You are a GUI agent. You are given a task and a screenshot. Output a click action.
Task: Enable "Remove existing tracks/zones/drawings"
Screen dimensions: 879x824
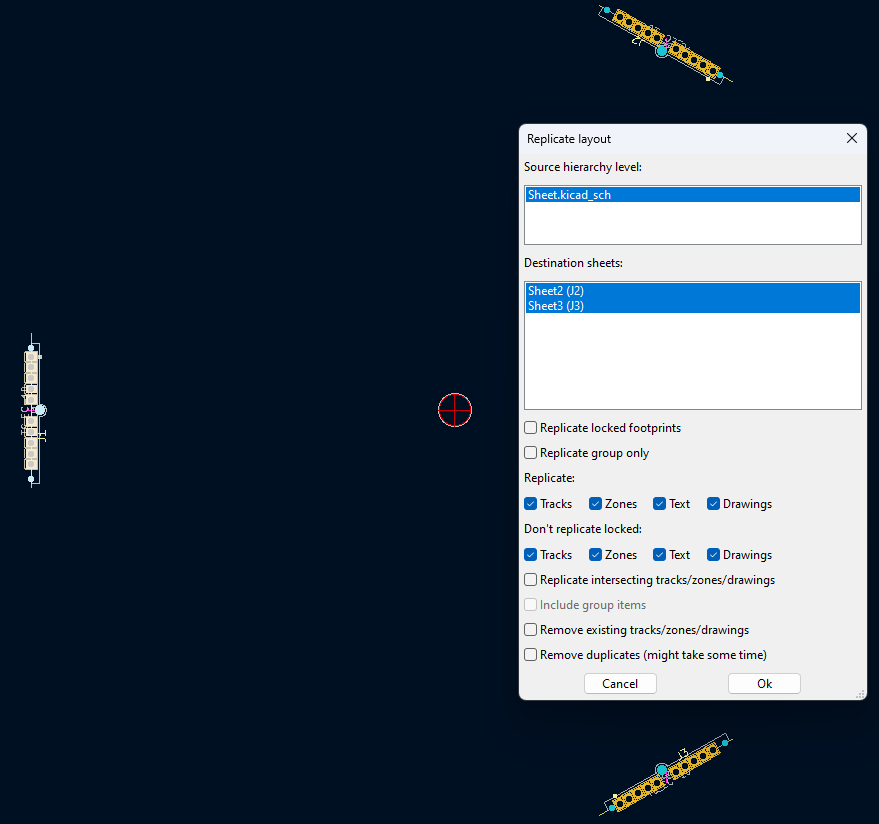pyautogui.click(x=530, y=629)
